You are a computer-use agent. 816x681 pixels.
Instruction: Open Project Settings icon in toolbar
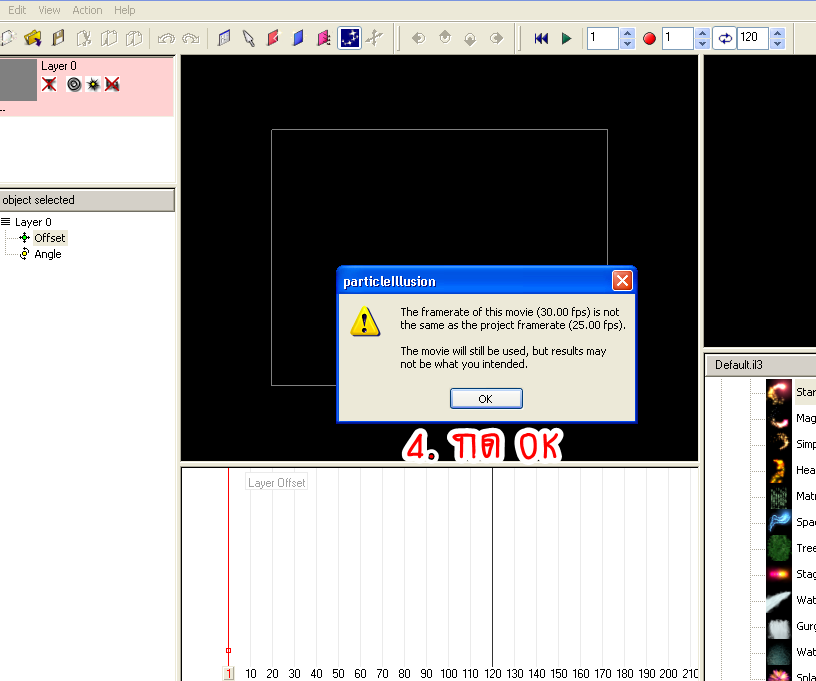[x=224, y=38]
